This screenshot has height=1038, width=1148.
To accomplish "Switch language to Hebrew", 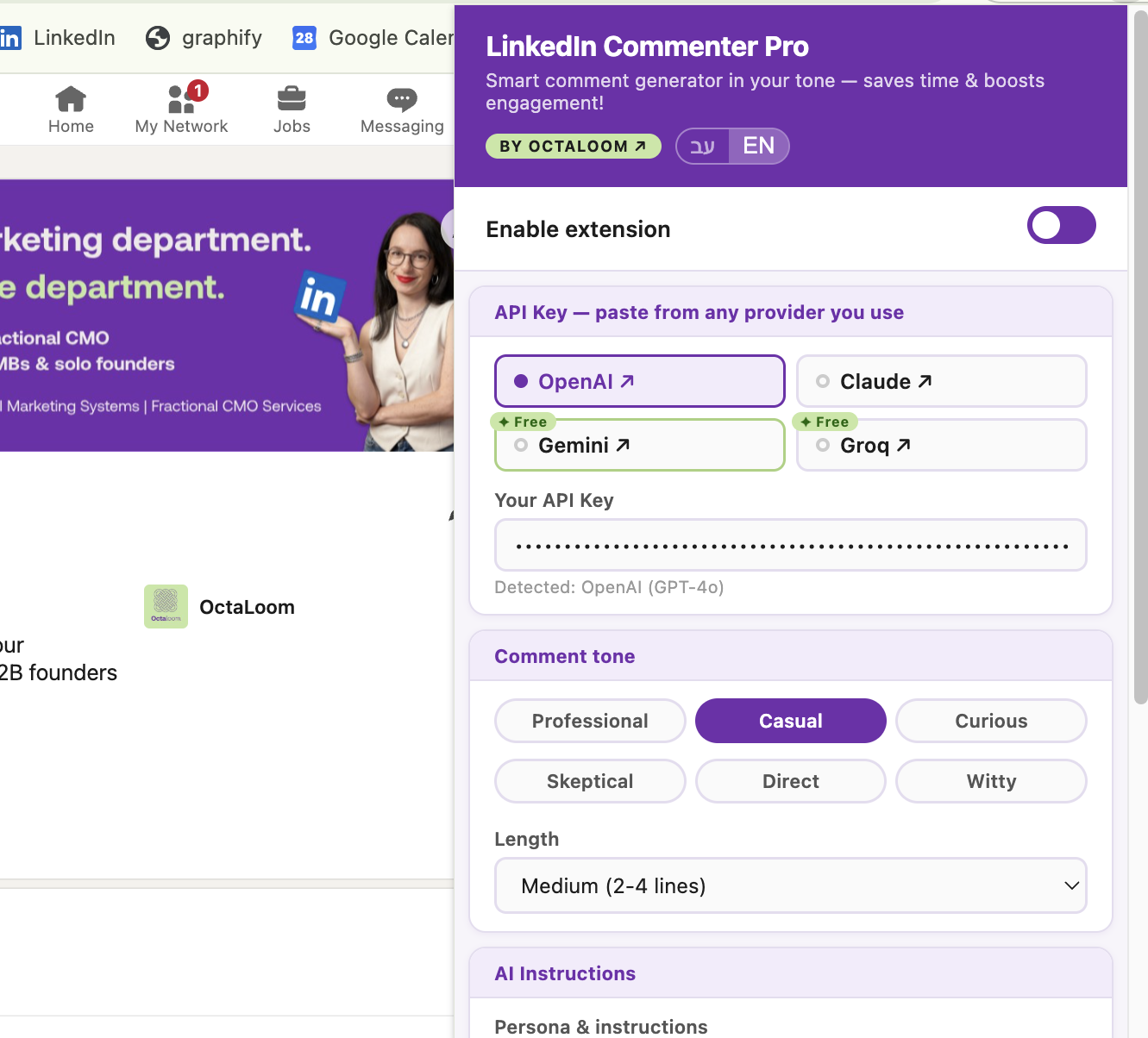I will coord(703,146).
